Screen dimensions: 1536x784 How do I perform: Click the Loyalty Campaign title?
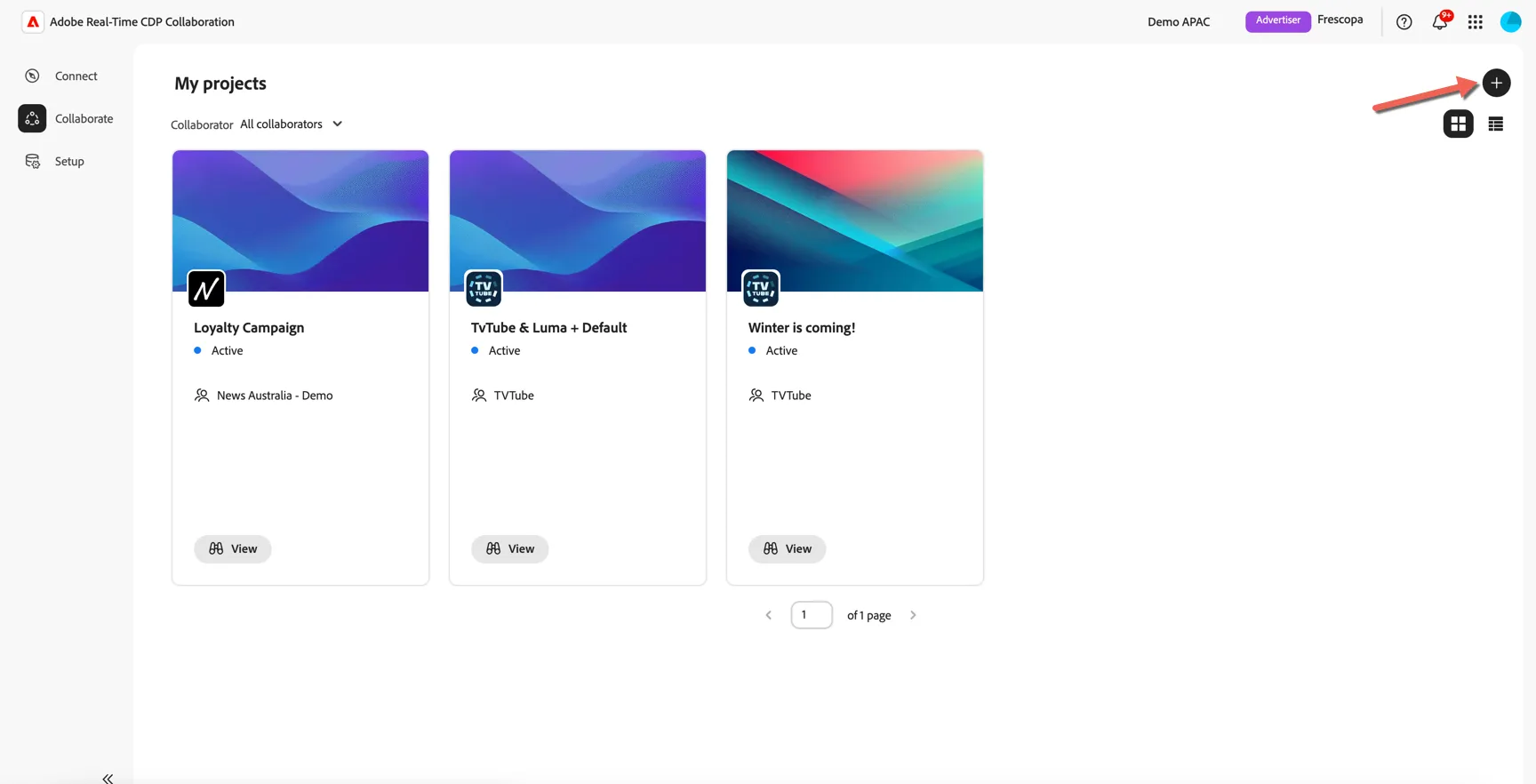pos(249,327)
